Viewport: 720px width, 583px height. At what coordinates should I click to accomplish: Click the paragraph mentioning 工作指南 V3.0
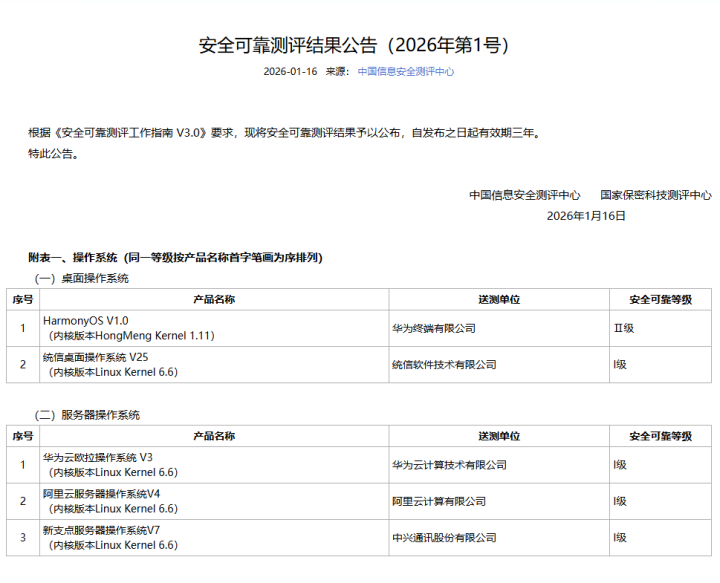coord(285,133)
